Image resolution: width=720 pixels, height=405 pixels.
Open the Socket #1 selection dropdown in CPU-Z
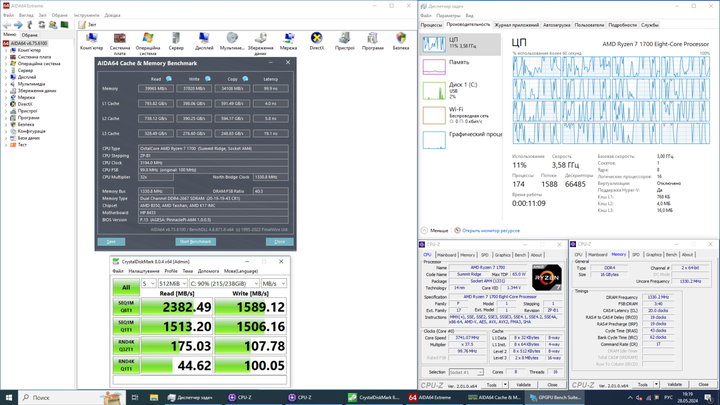(x=466, y=372)
